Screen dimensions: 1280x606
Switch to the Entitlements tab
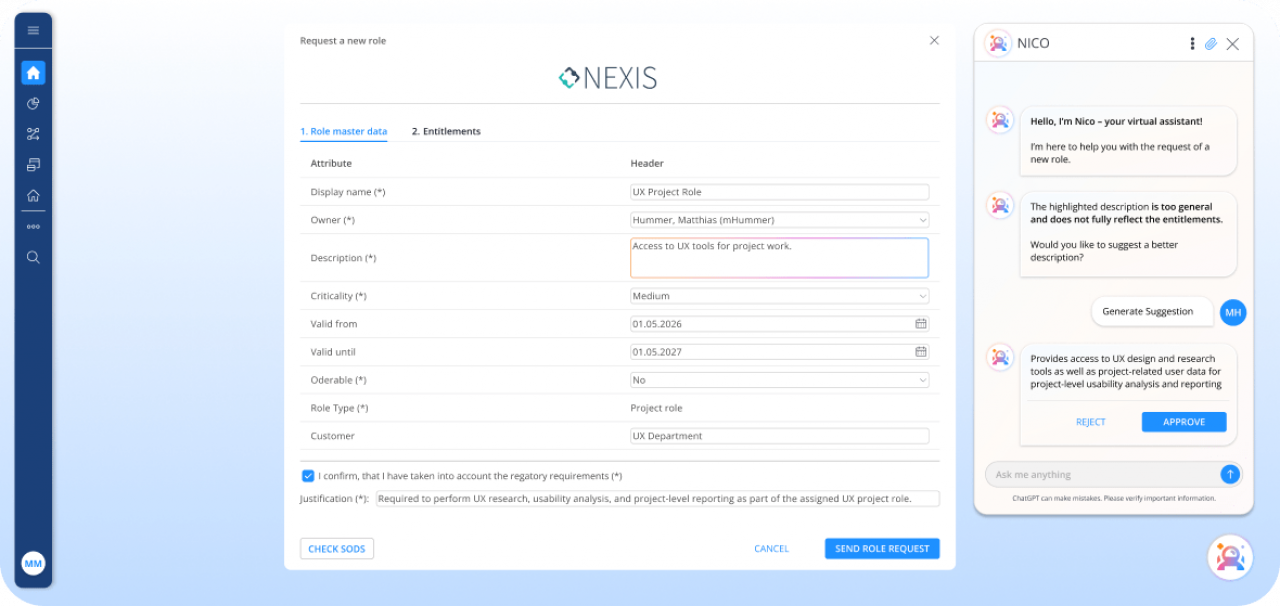click(446, 131)
